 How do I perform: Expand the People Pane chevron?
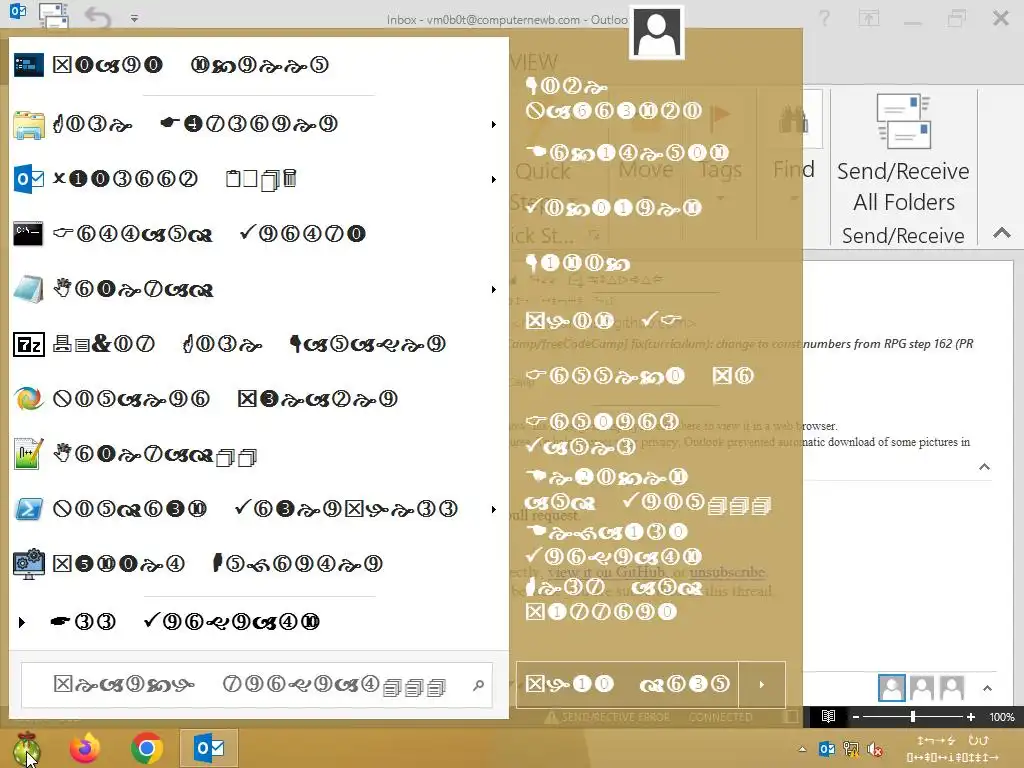coord(987,688)
